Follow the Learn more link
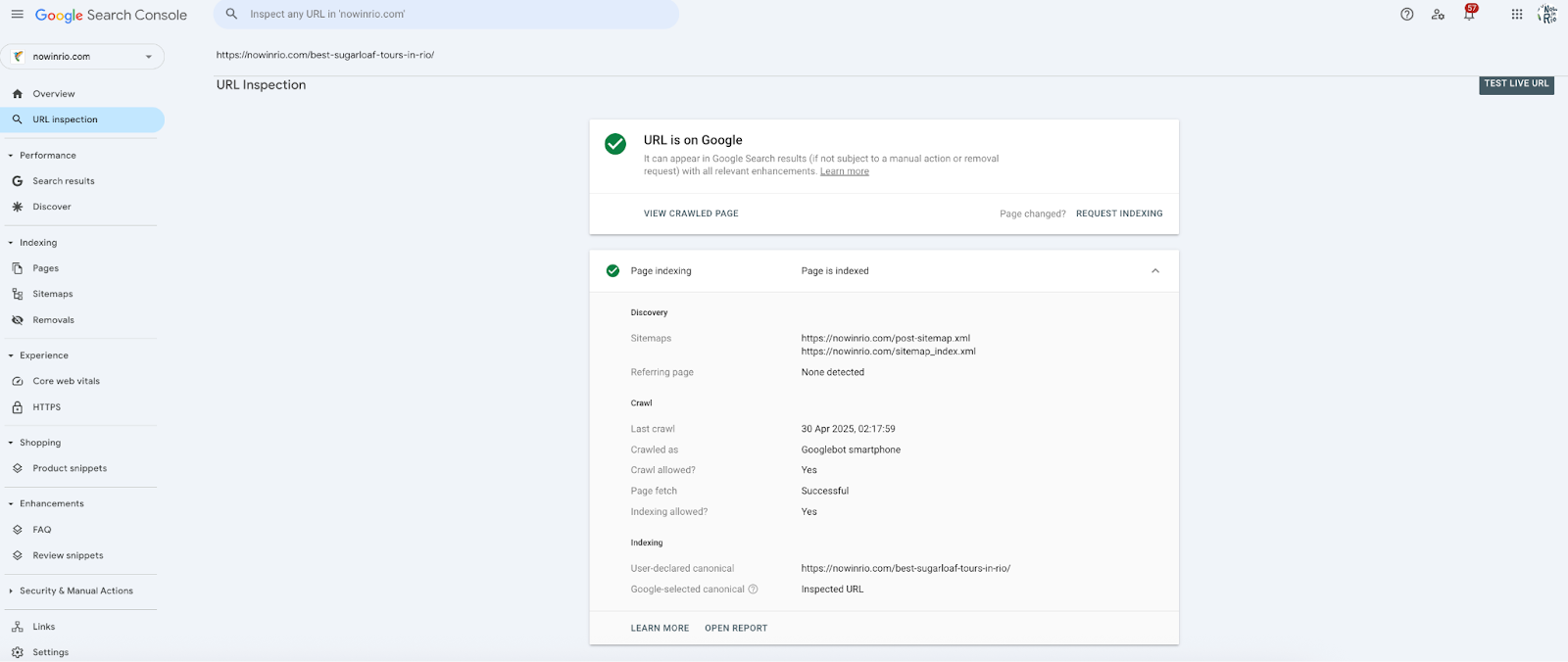This screenshot has height=662, width=1568. point(844,171)
